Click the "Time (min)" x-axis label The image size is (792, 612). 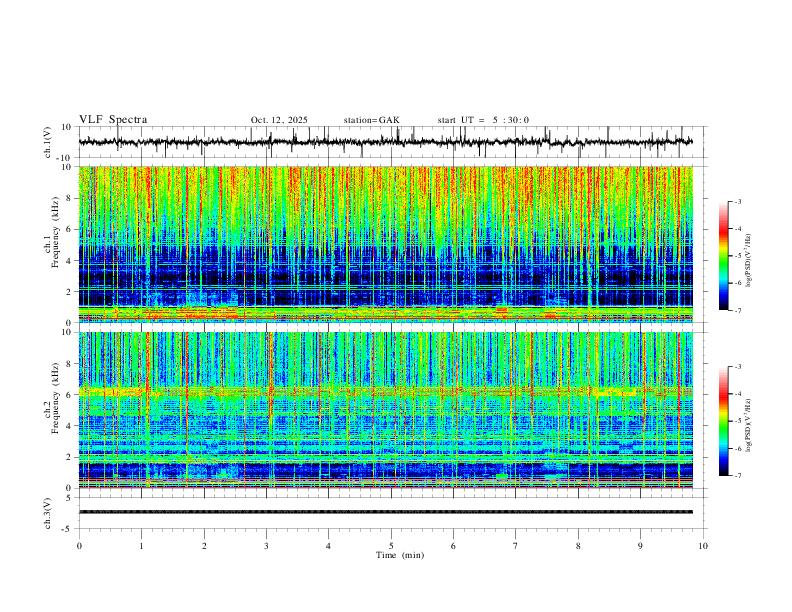tap(400, 555)
